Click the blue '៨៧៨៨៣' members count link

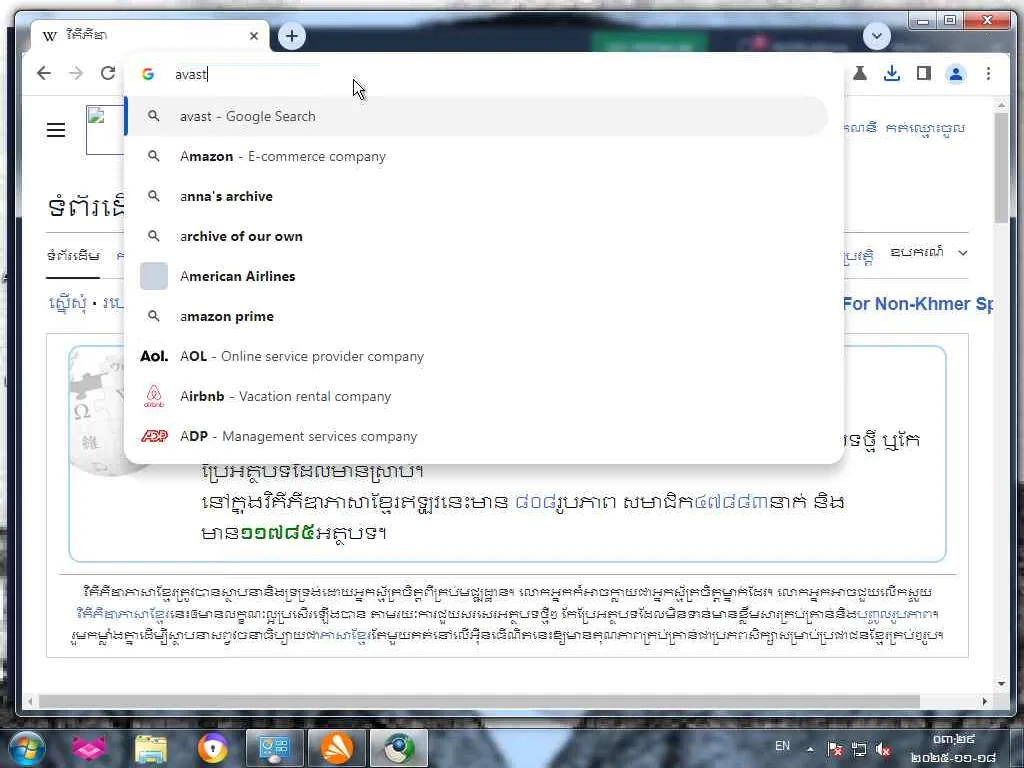(x=731, y=502)
